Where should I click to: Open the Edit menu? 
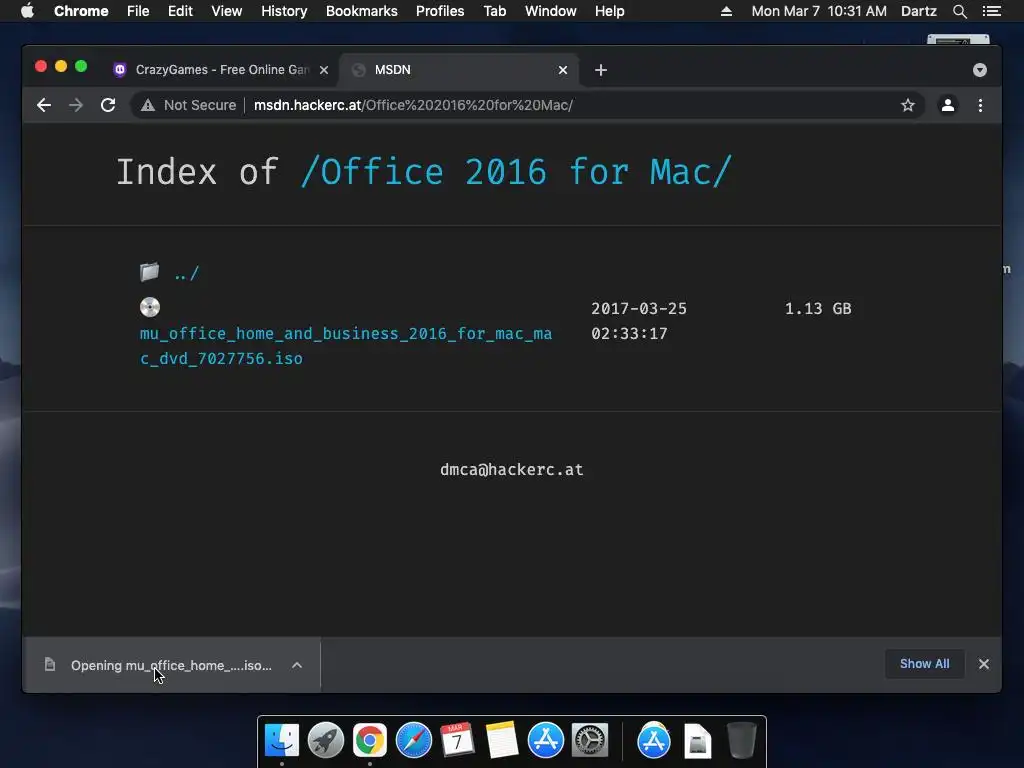tap(180, 11)
